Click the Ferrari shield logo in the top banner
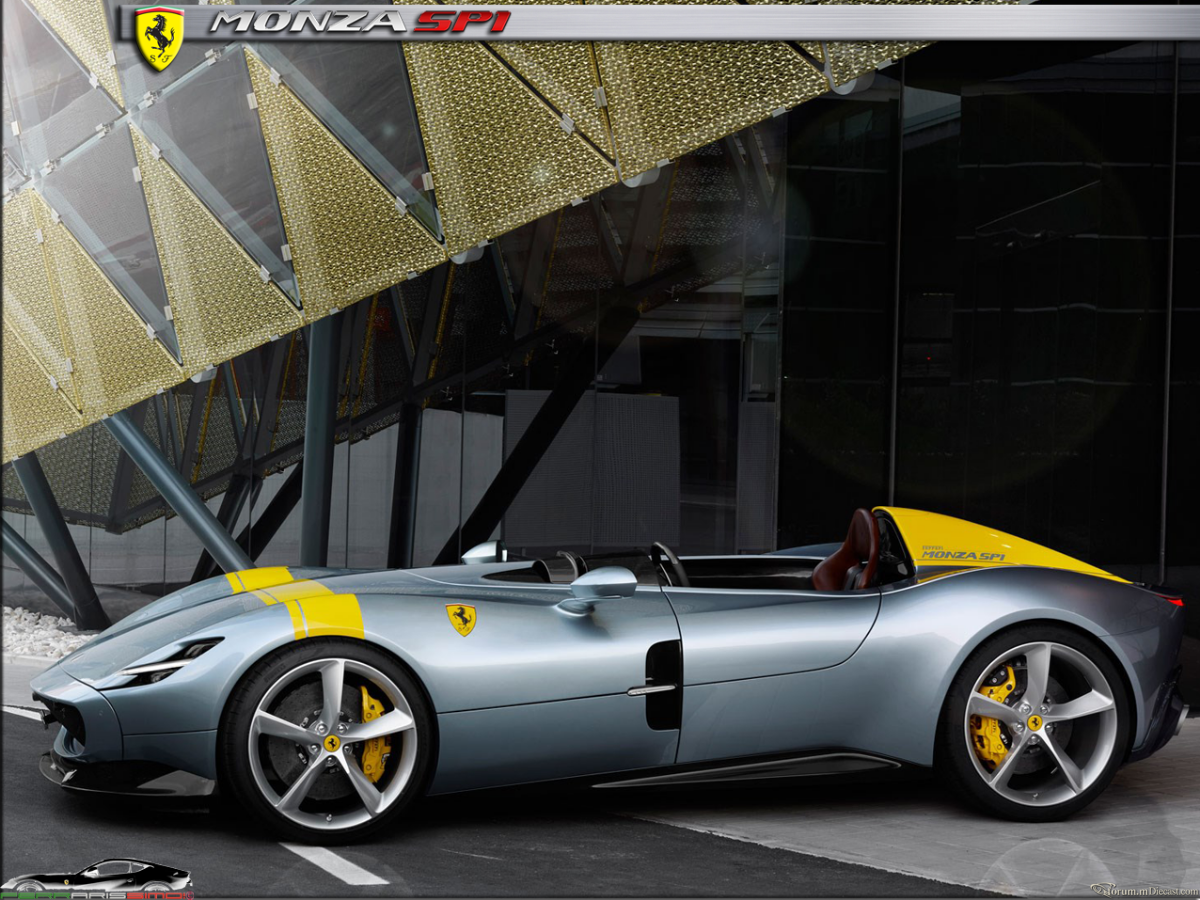This screenshot has width=1200, height=900. pos(159,38)
